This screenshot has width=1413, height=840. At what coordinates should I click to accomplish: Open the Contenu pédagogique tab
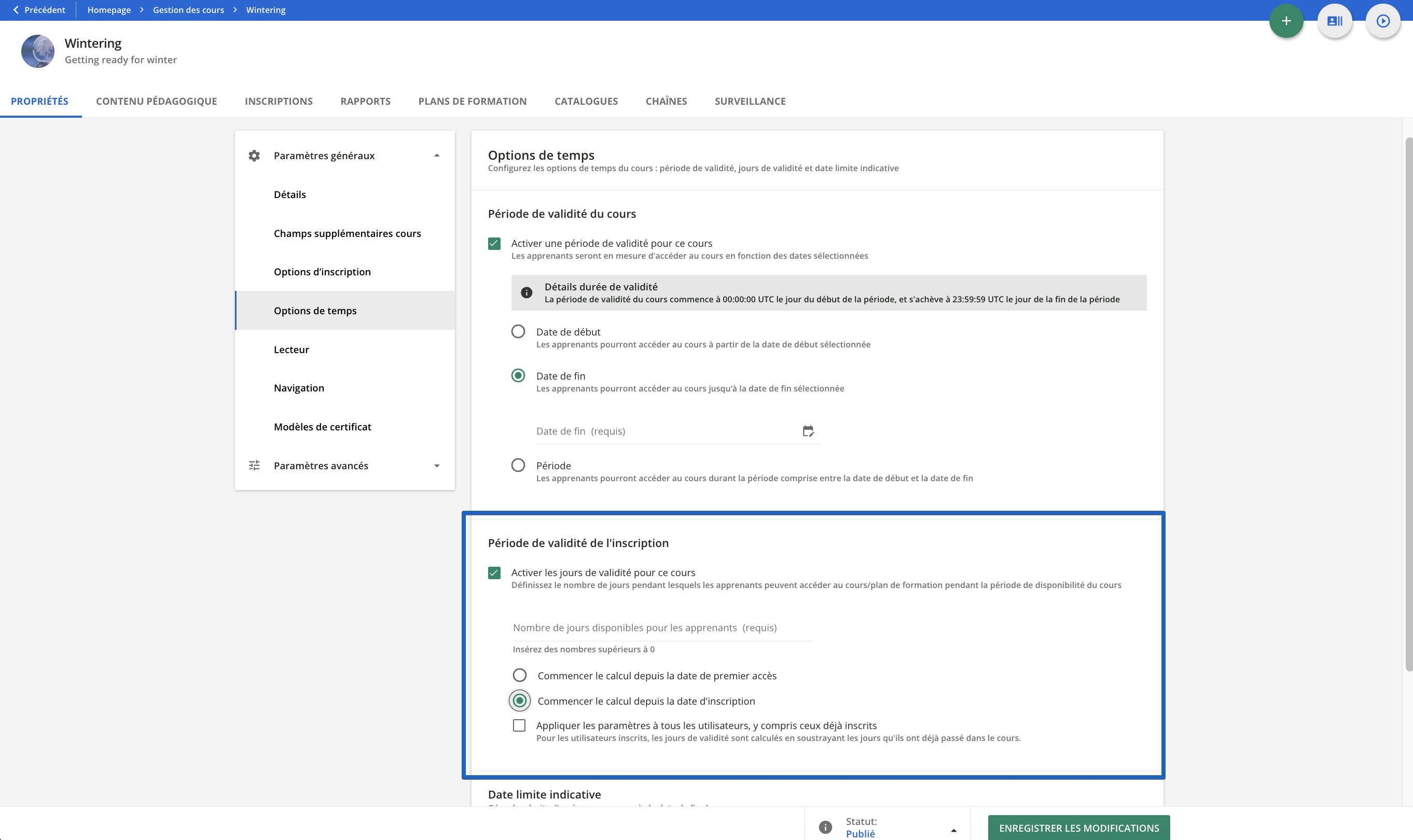tap(156, 101)
